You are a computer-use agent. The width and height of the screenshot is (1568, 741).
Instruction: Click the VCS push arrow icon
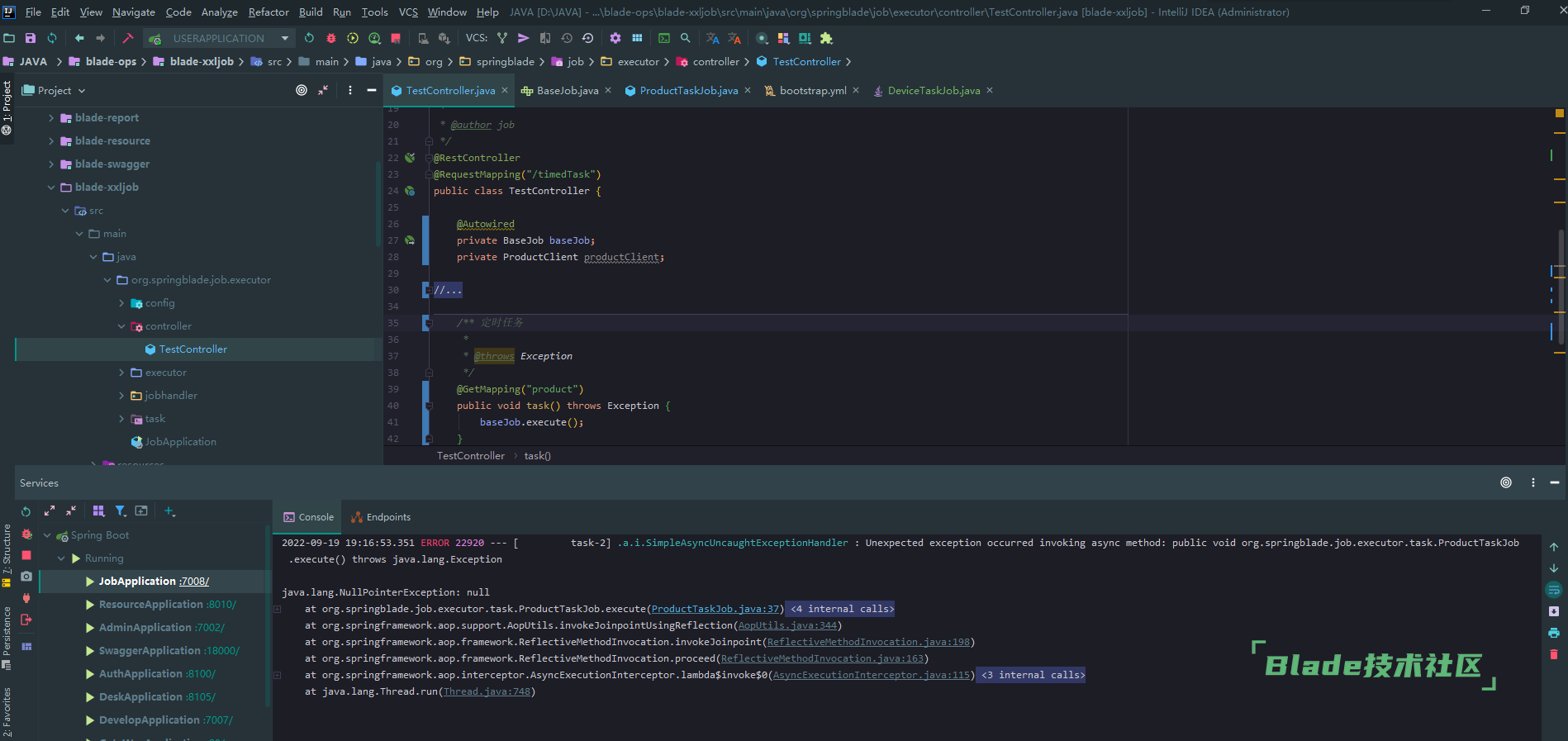(x=523, y=38)
